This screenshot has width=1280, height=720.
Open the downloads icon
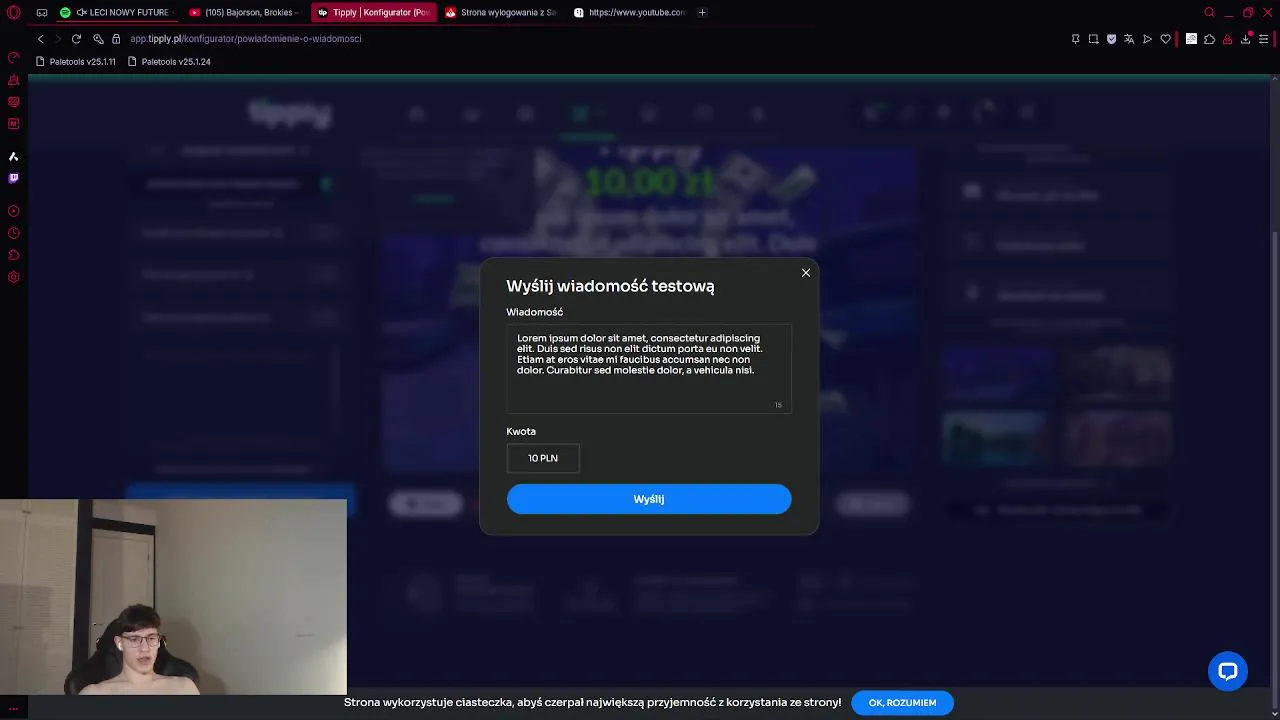tap(1246, 39)
